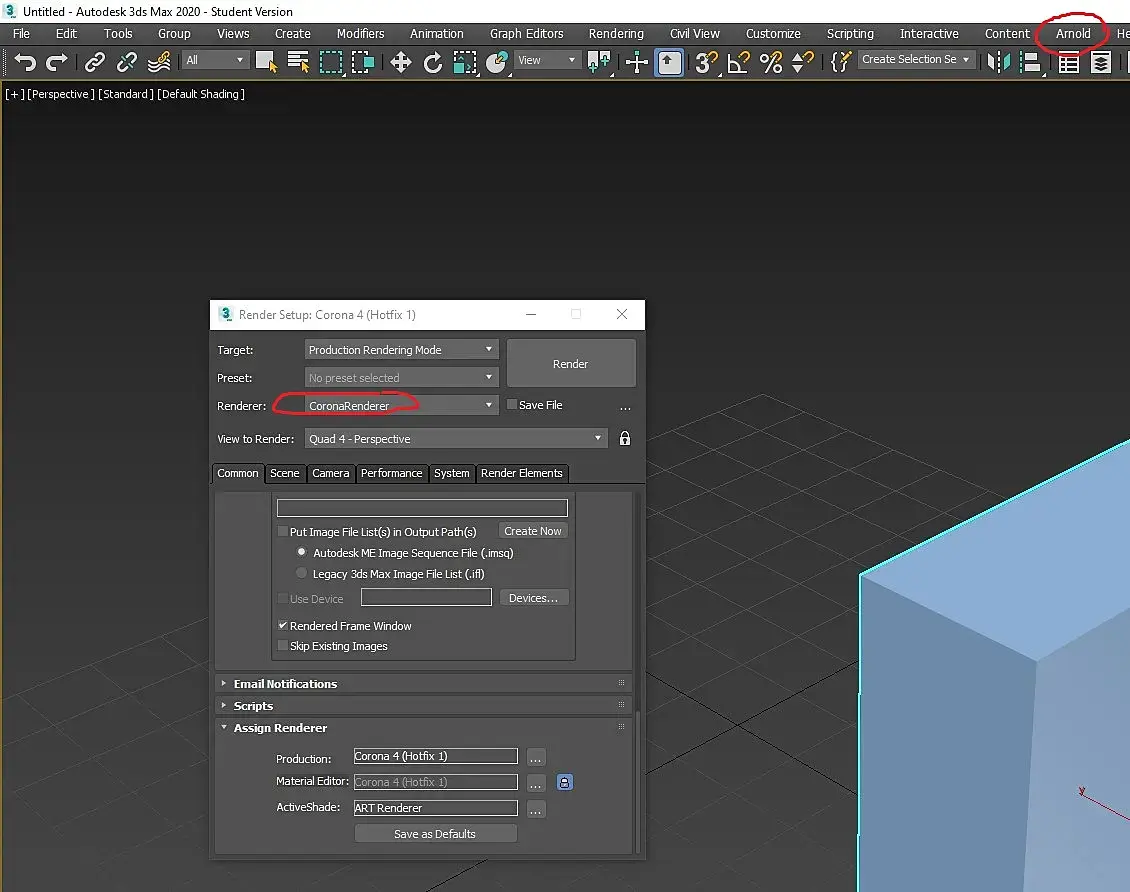Toggle the Percent Snap icon
1130x892 pixels.
click(x=770, y=62)
